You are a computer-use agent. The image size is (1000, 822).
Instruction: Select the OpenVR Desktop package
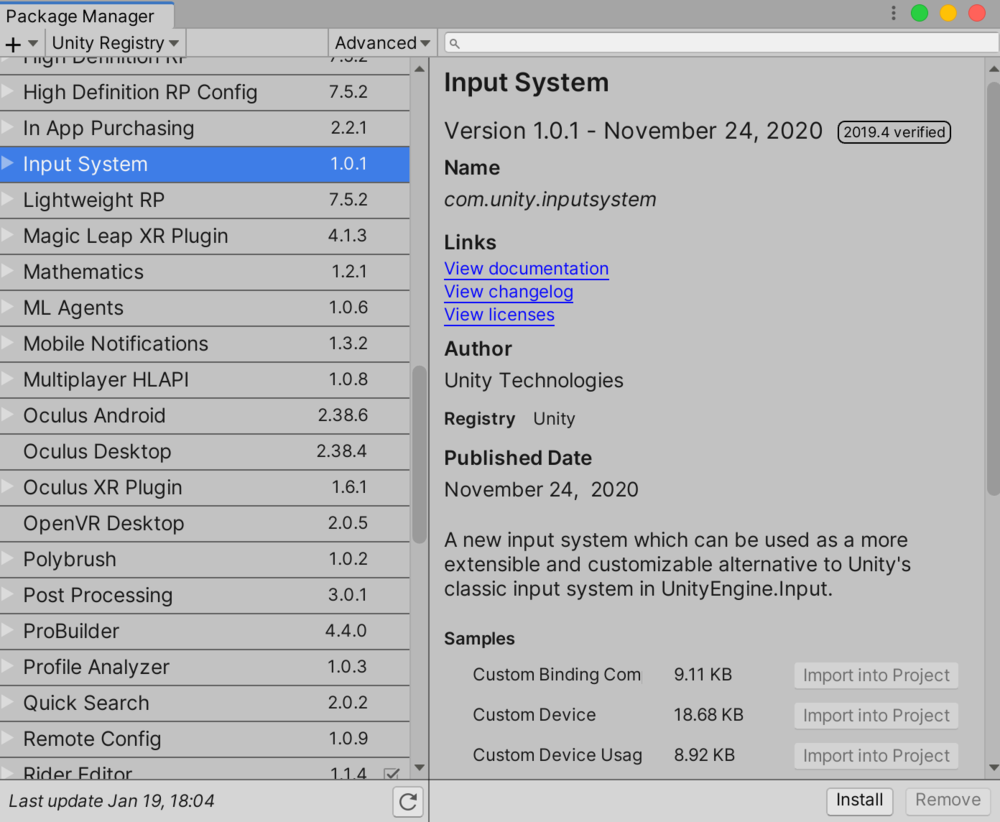[204, 524]
